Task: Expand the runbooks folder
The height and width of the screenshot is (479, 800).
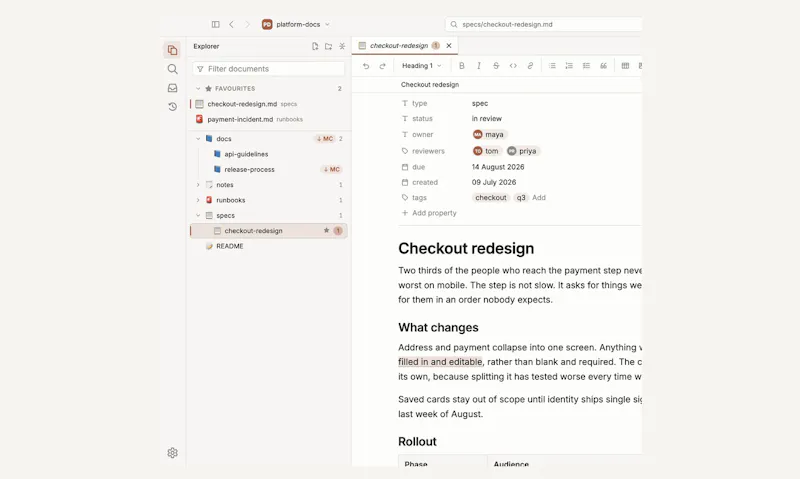Action: tap(198, 200)
